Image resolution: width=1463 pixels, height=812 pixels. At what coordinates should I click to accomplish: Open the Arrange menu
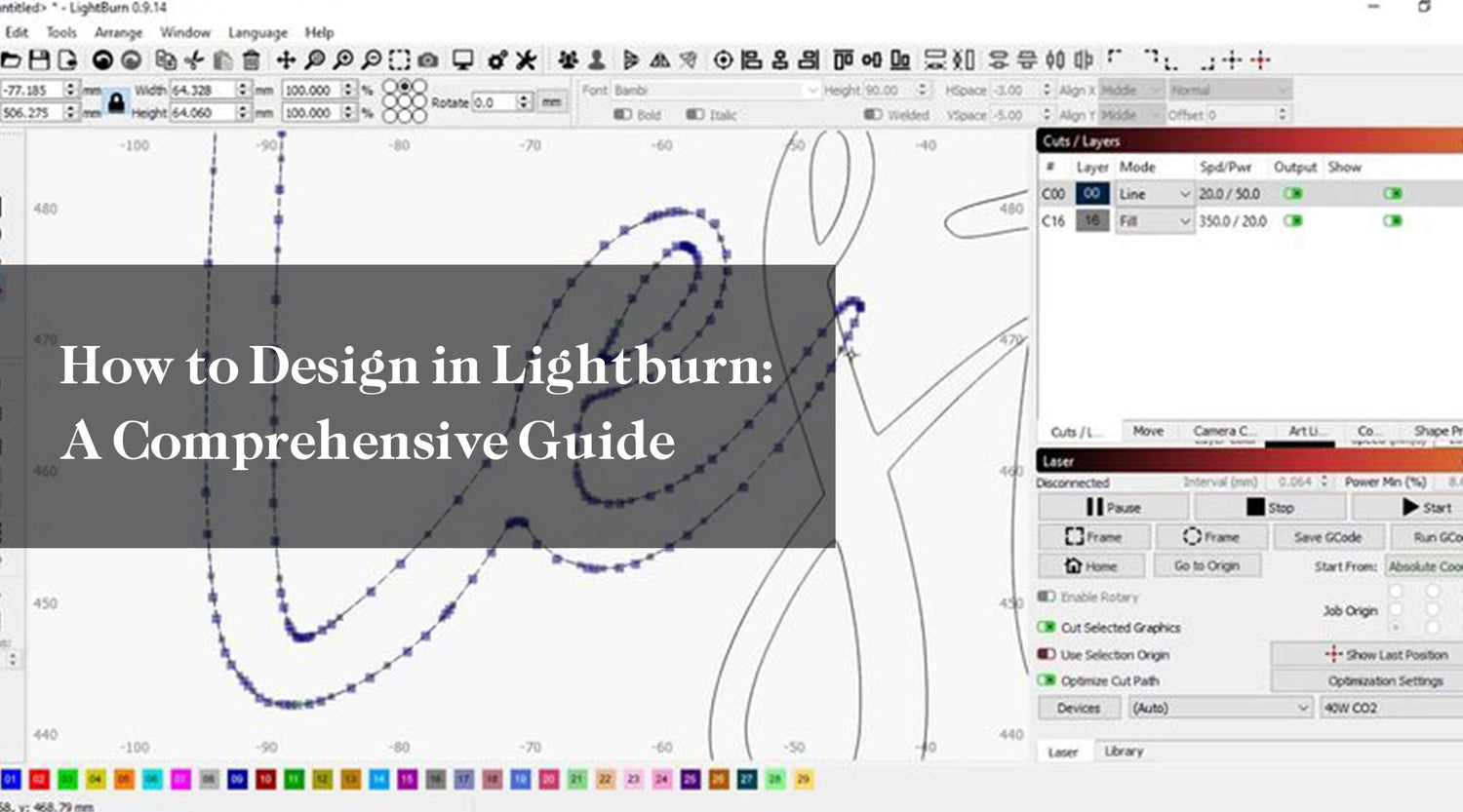pos(118,32)
